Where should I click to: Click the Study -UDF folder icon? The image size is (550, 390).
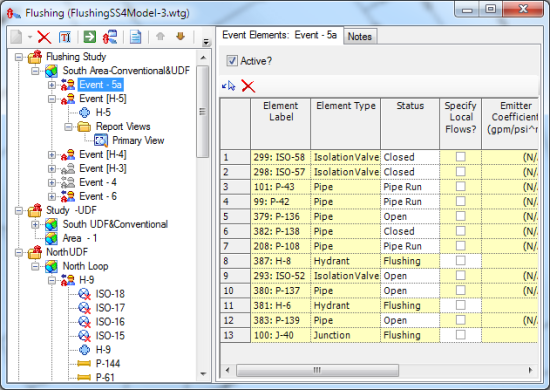coord(35,210)
